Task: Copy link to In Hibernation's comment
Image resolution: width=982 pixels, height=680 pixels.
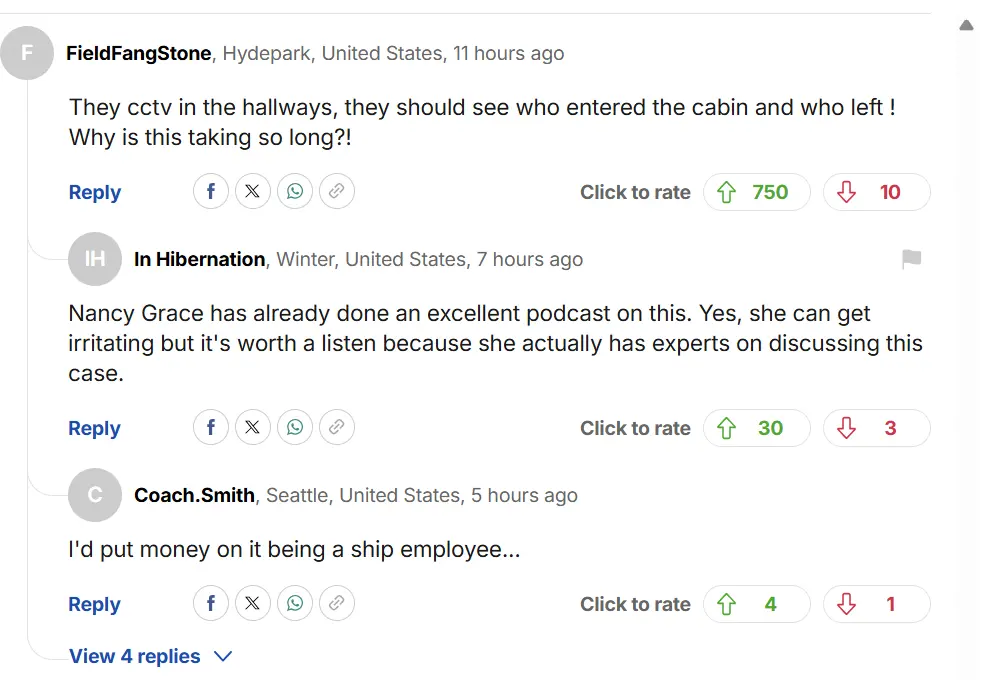Action: 337,428
